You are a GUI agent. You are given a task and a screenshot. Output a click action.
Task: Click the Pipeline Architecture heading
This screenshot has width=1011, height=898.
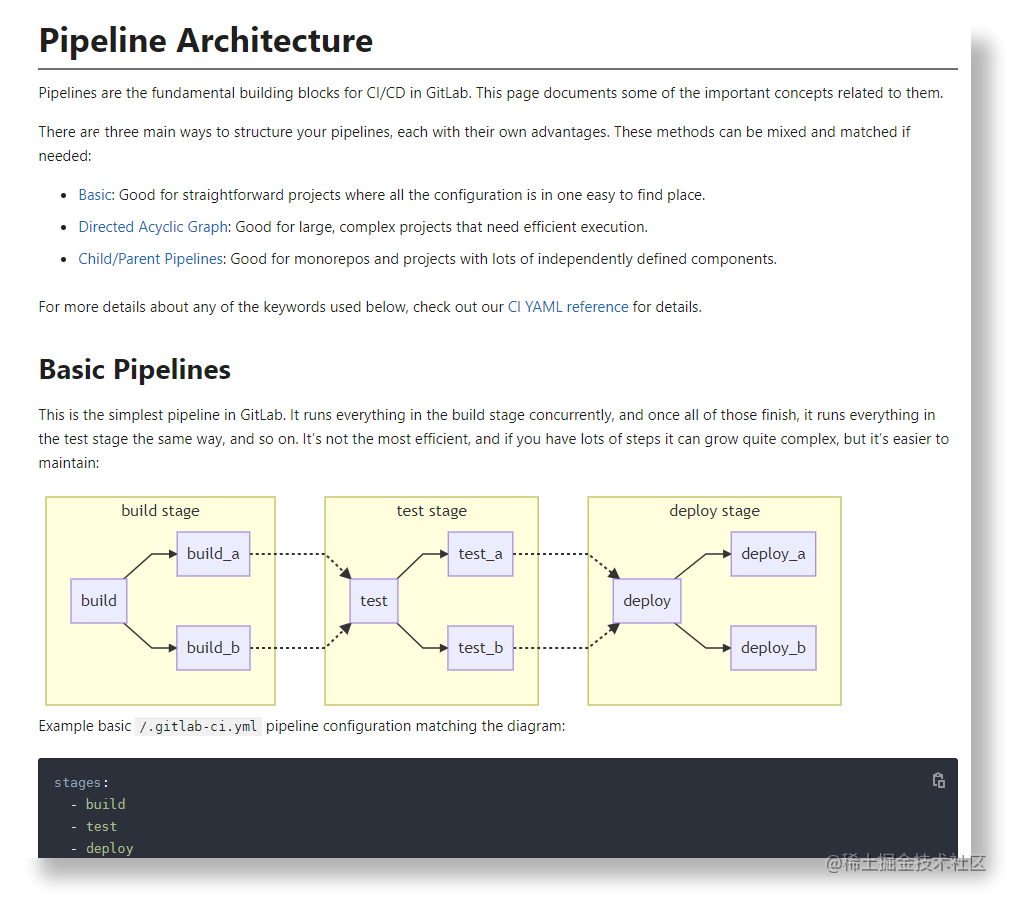(x=206, y=40)
